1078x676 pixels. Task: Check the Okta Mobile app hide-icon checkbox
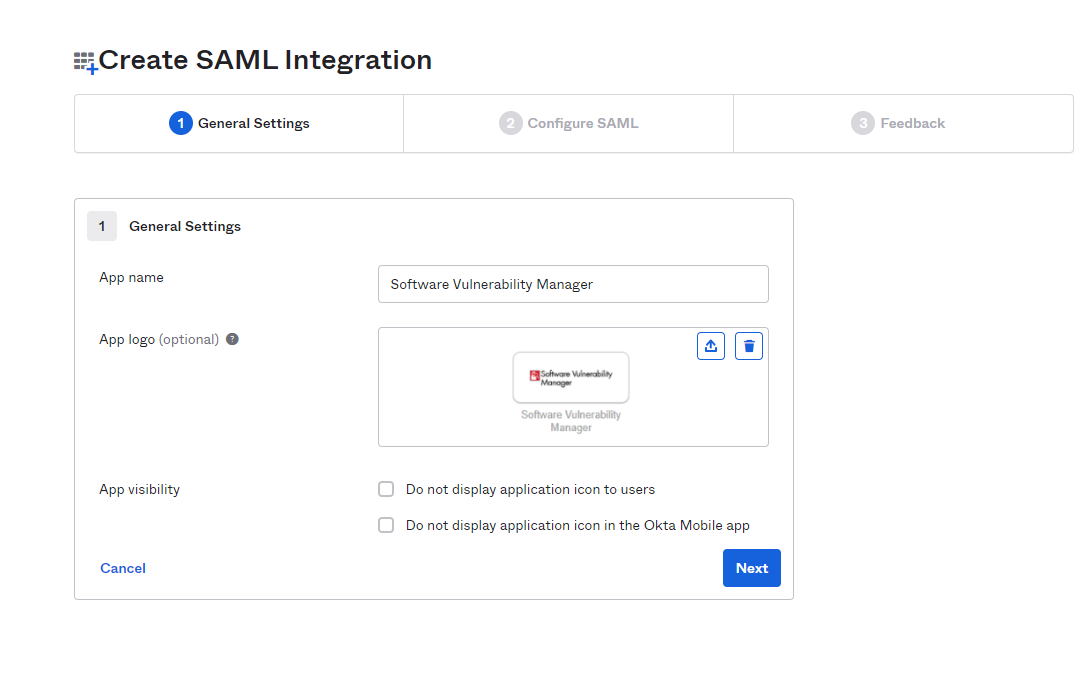[386, 525]
